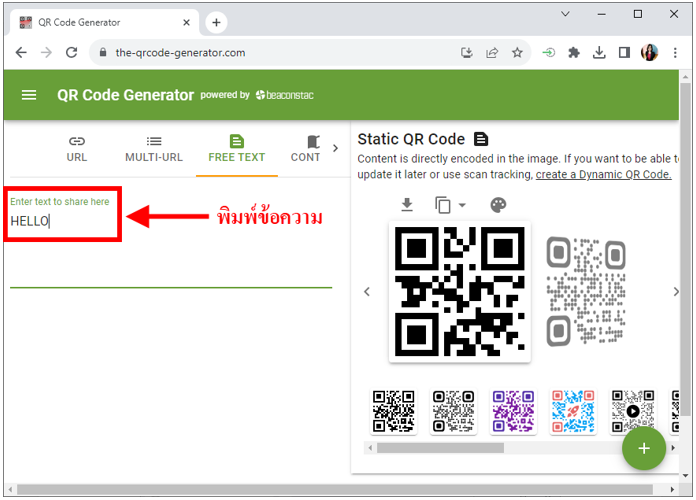Click the green plus floating button
Image resolution: width=696 pixels, height=500 pixels.
644,448
